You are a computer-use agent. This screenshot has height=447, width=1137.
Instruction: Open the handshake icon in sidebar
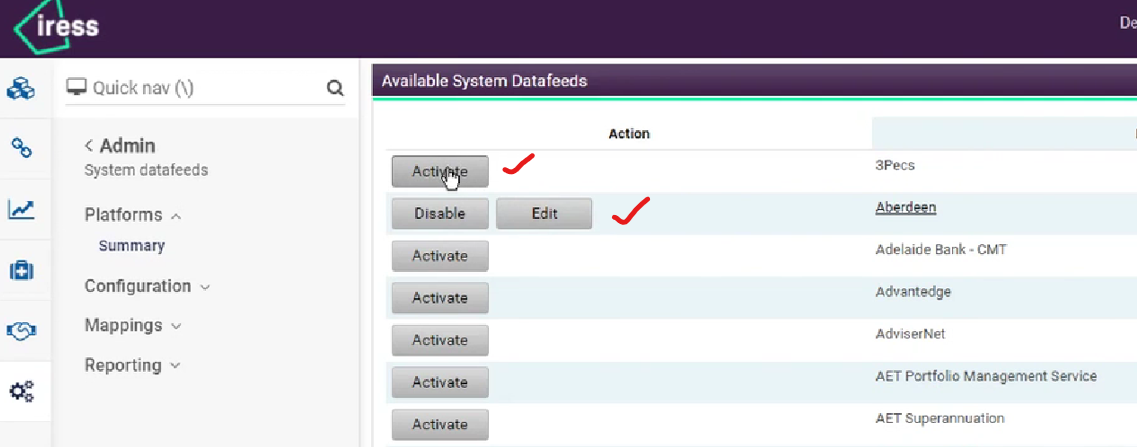(21, 331)
